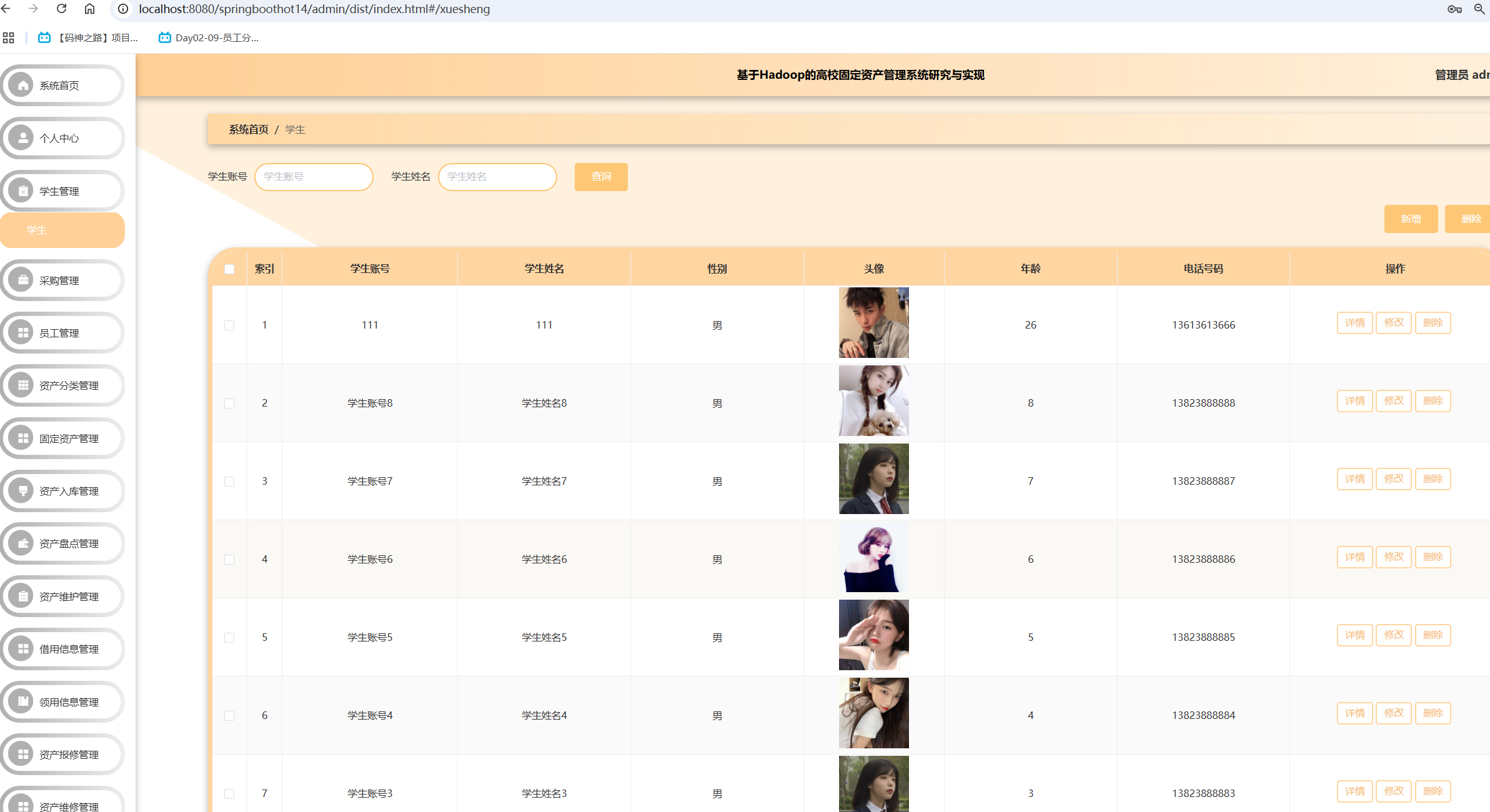Click the 查询 search button
This screenshot has width=1490, height=812.
coord(601,177)
